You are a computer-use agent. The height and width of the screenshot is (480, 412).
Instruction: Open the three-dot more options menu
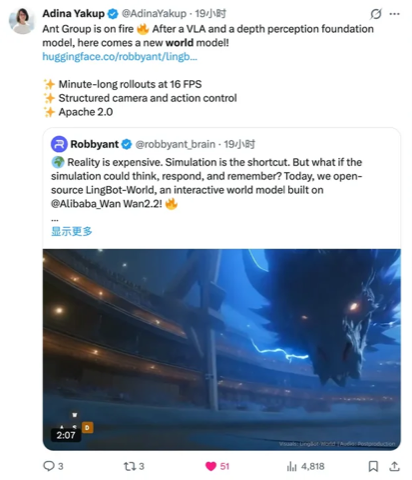coord(394,14)
